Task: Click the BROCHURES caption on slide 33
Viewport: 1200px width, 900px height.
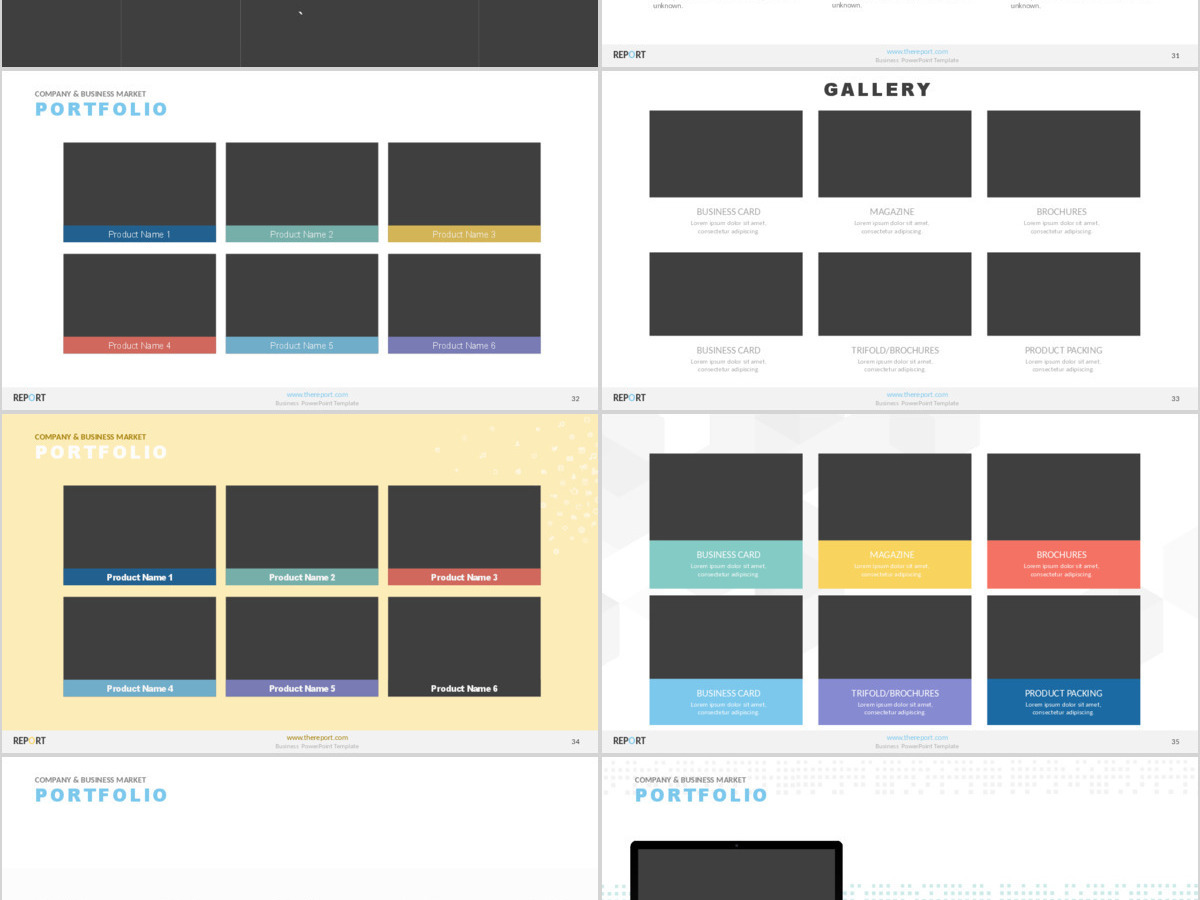Action: click(1061, 212)
